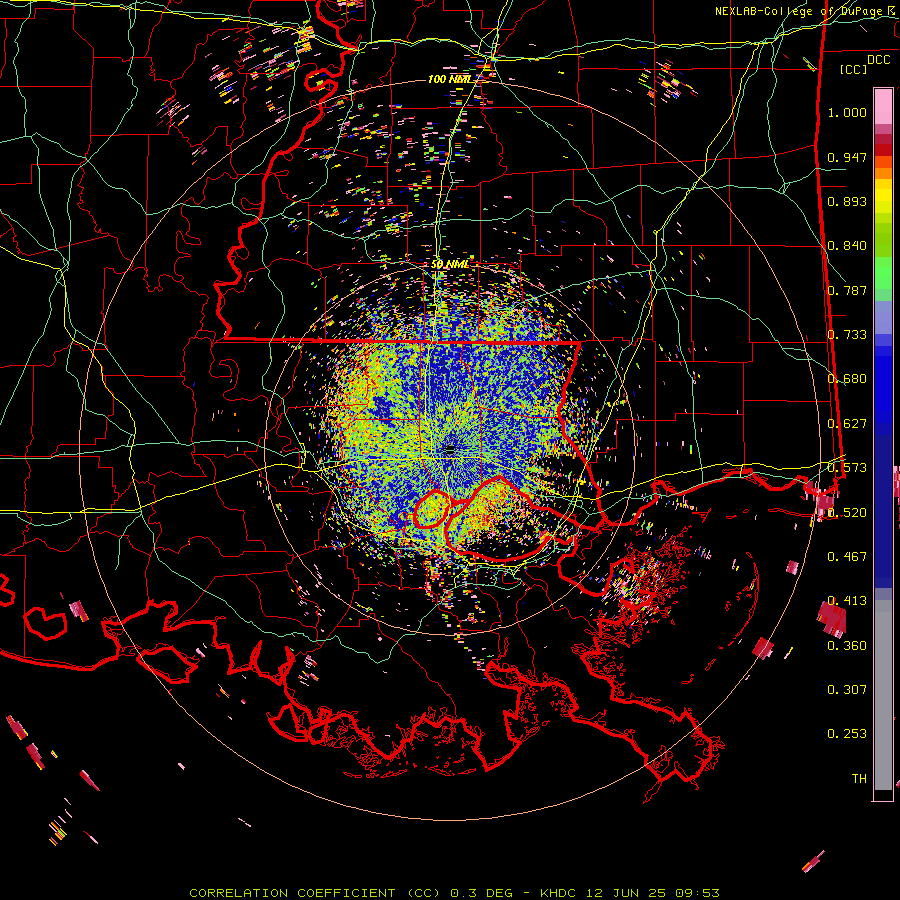Click the radar site center marker
This screenshot has width=900, height=900.
click(x=449, y=449)
